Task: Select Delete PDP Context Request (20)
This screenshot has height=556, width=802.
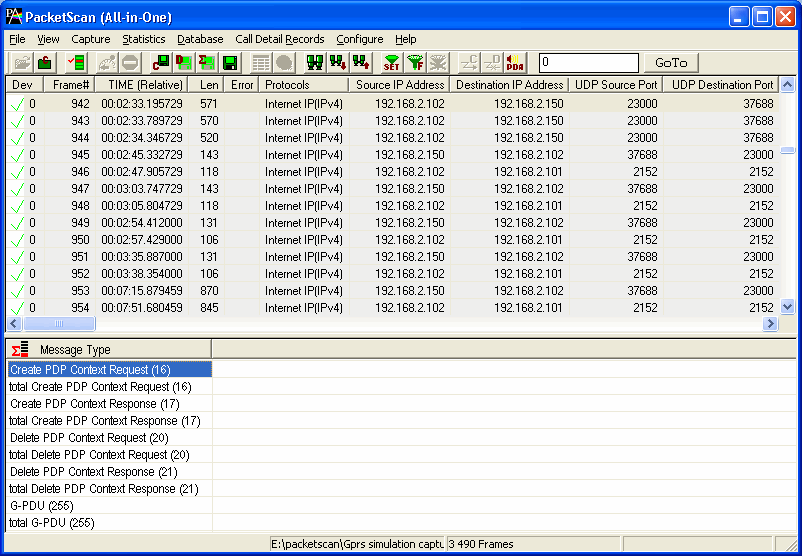Action: point(109,437)
